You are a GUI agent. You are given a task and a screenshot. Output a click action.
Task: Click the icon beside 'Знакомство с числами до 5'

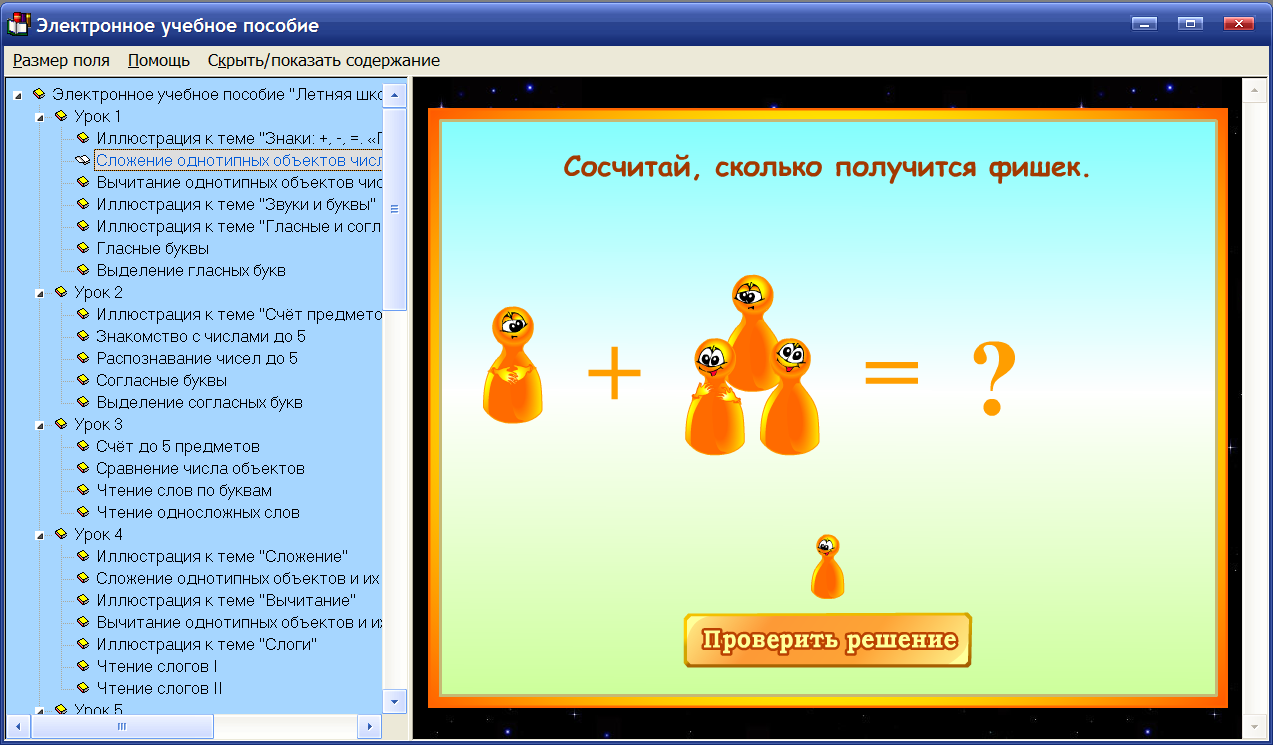click(82, 335)
